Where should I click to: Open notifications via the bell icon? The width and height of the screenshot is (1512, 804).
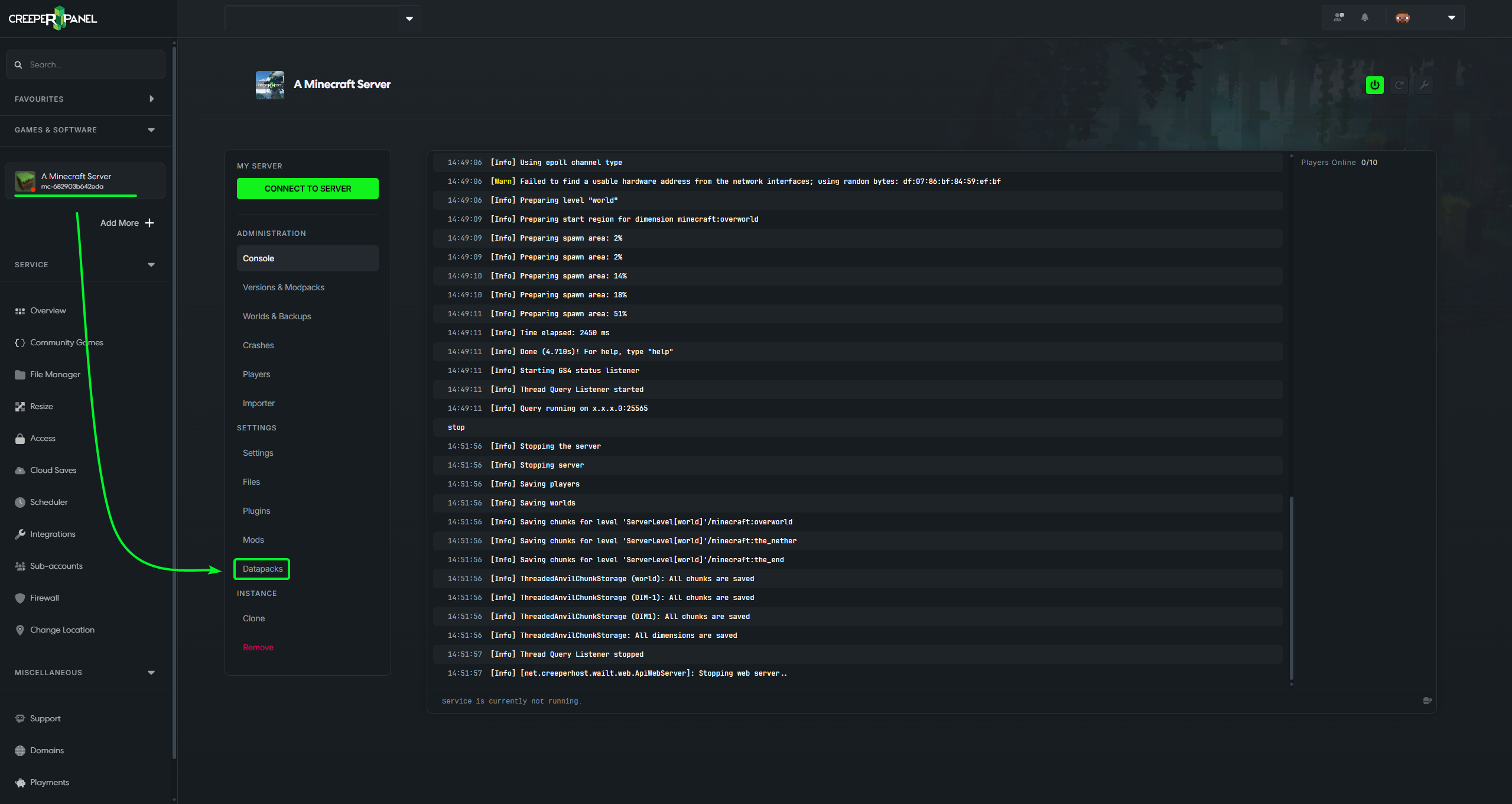click(1364, 17)
